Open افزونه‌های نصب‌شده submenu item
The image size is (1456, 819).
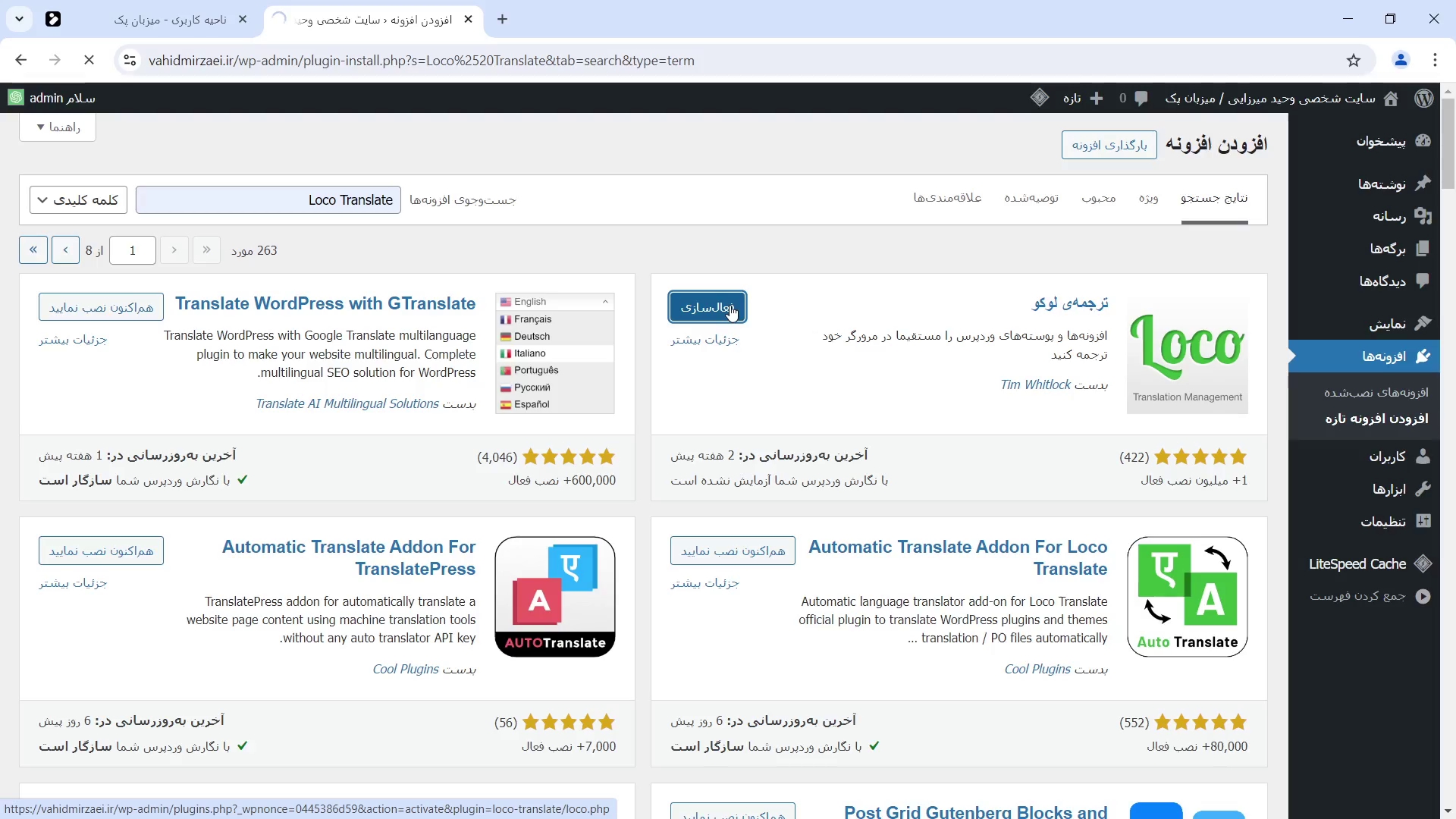pyautogui.click(x=1376, y=392)
